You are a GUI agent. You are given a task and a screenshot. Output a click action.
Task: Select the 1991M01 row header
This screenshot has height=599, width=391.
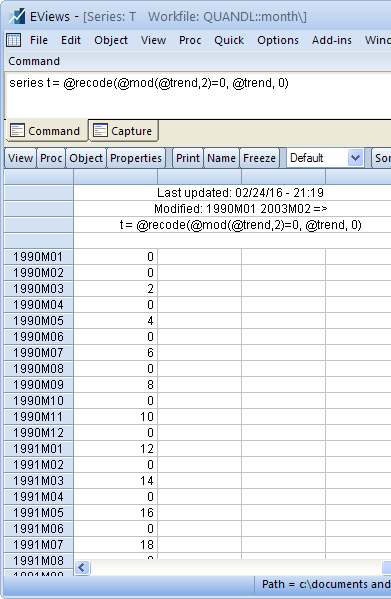click(39, 448)
